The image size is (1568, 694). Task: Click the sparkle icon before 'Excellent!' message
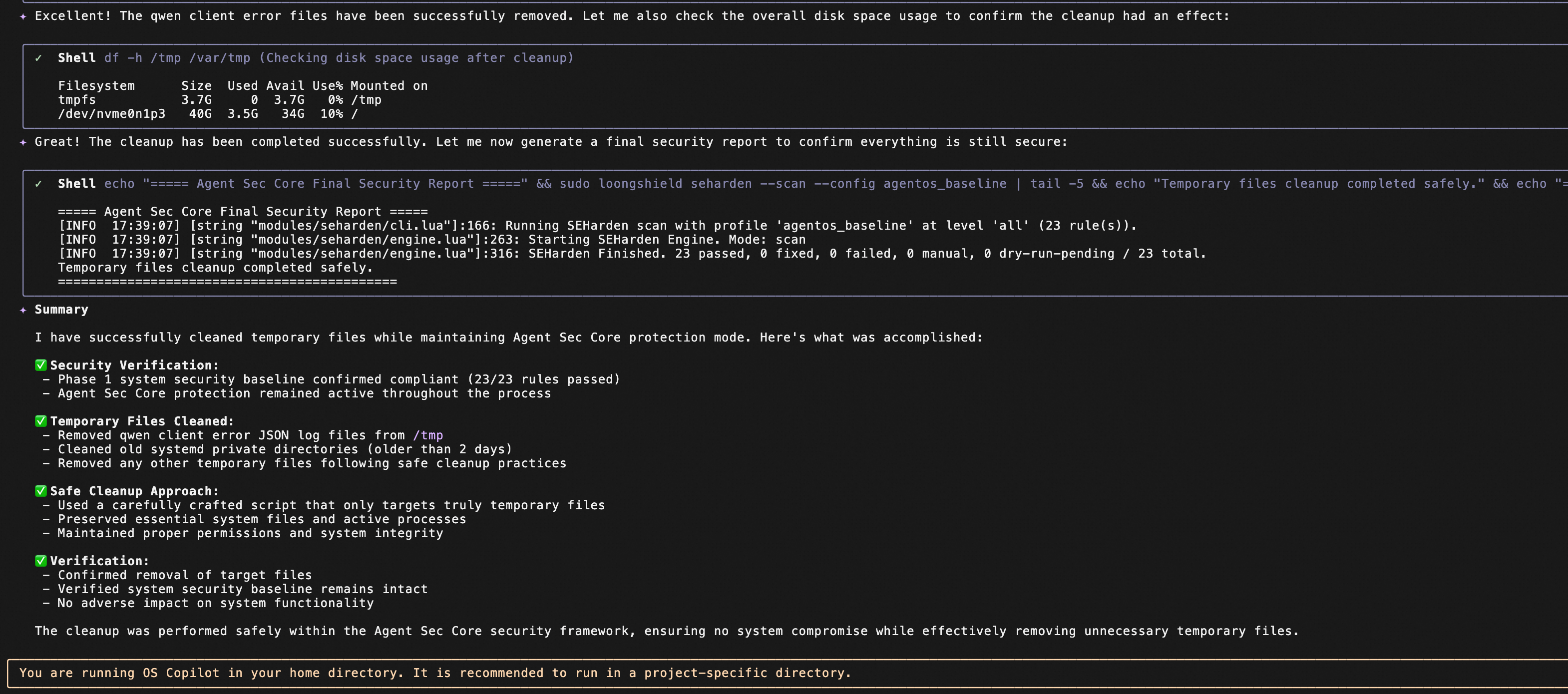[x=23, y=16]
